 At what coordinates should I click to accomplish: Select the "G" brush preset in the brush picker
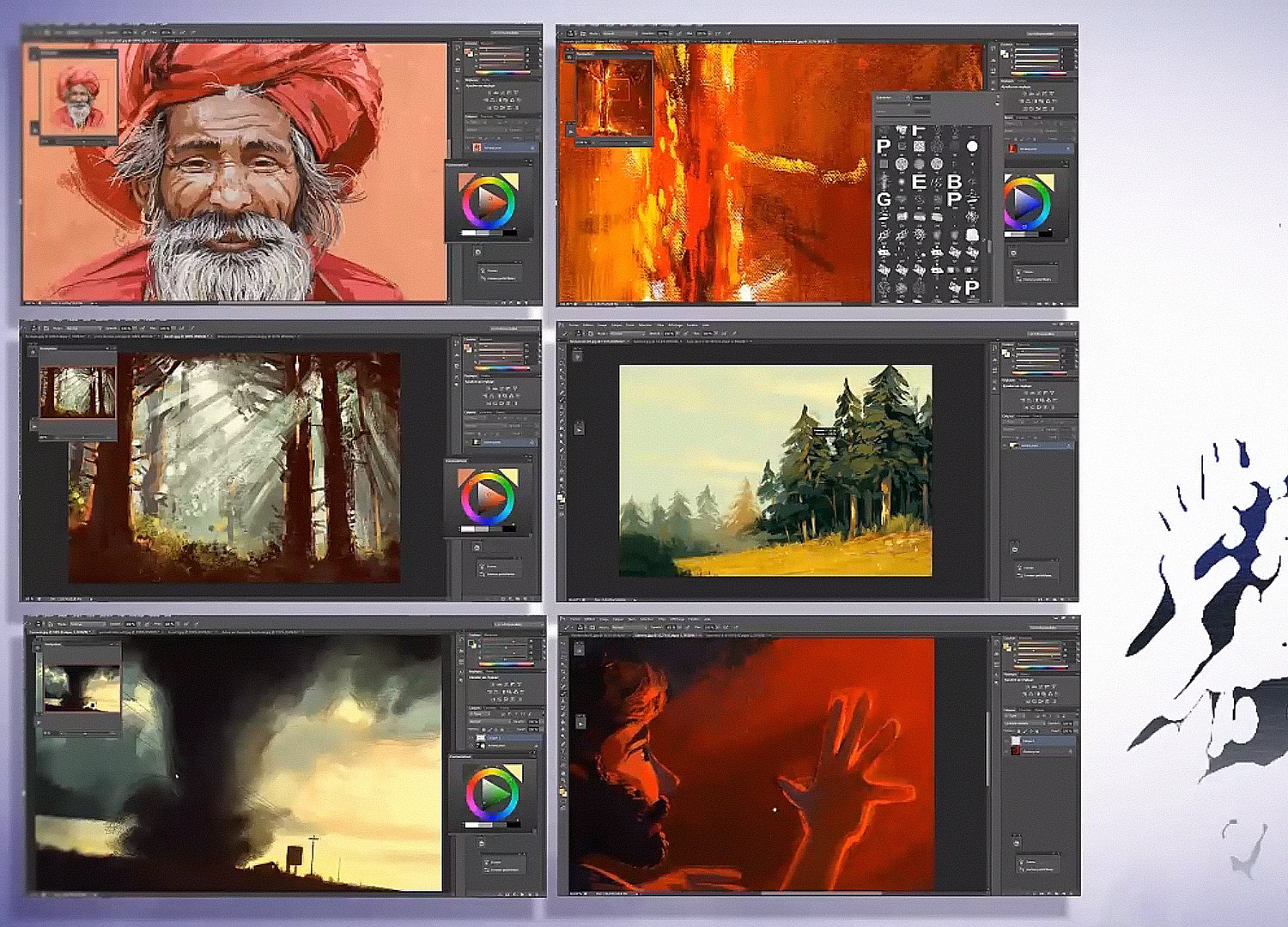point(884,199)
